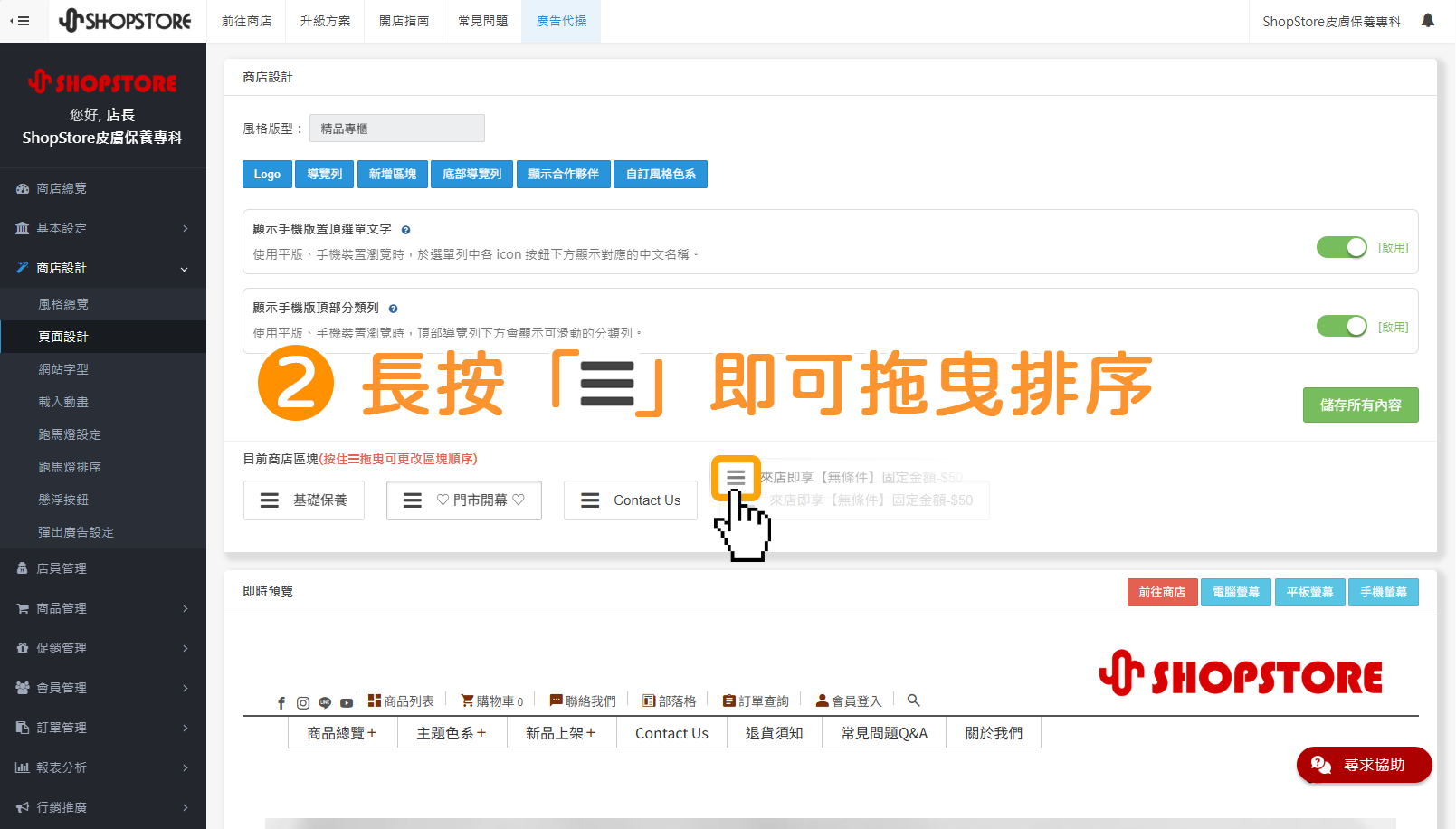Viewport: 1456px width, 829px height.
Task: Click help icon beside 顯示手機版頂部分類列
Action: click(x=393, y=309)
